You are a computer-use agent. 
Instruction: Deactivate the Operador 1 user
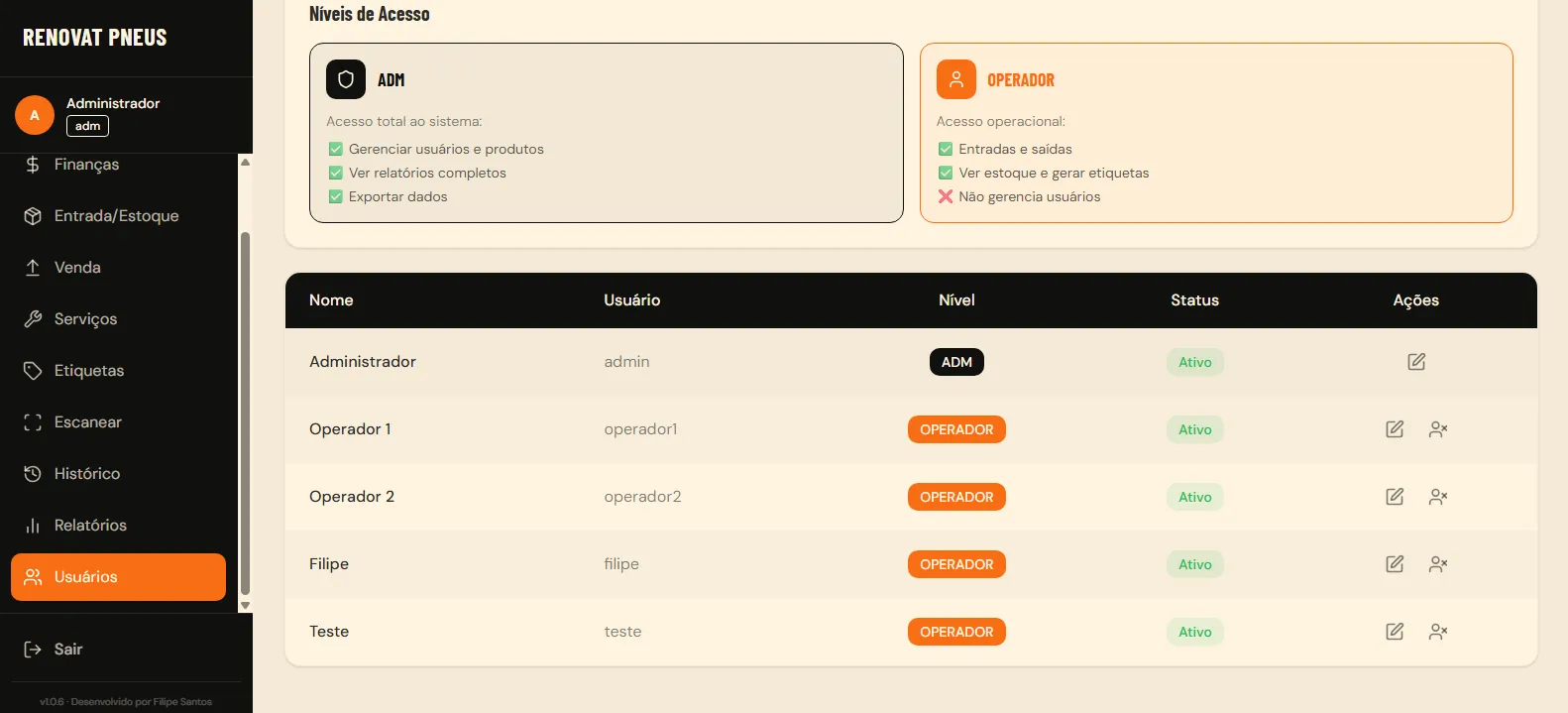(1438, 429)
